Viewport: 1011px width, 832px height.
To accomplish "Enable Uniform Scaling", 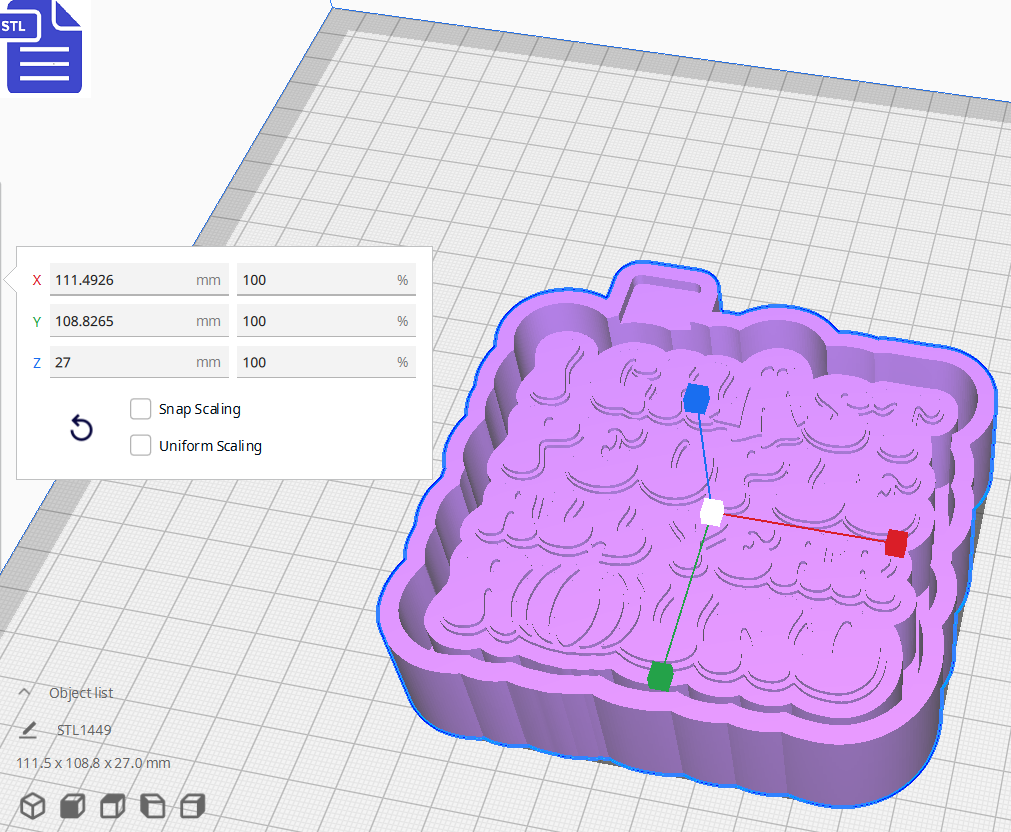I will (140, 445).
